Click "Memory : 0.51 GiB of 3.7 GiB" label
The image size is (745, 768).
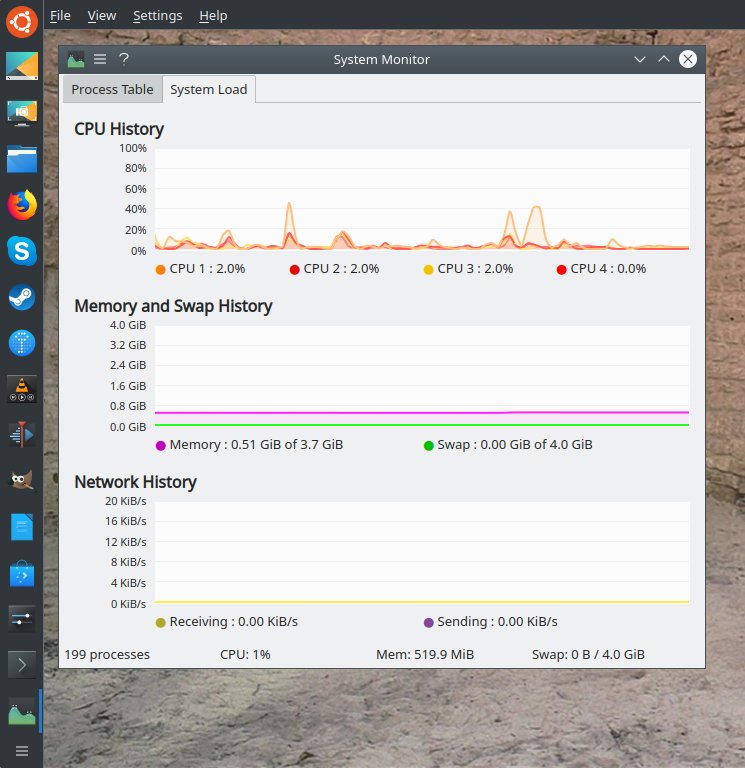(x=256, y=445)
